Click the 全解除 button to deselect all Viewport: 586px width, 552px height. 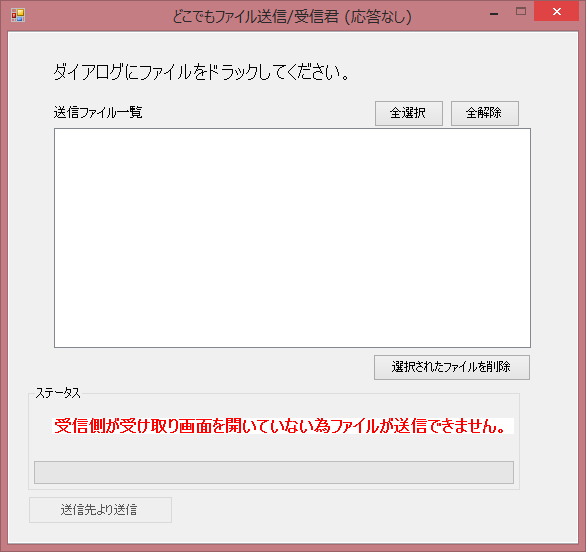(x=485, y=113)
